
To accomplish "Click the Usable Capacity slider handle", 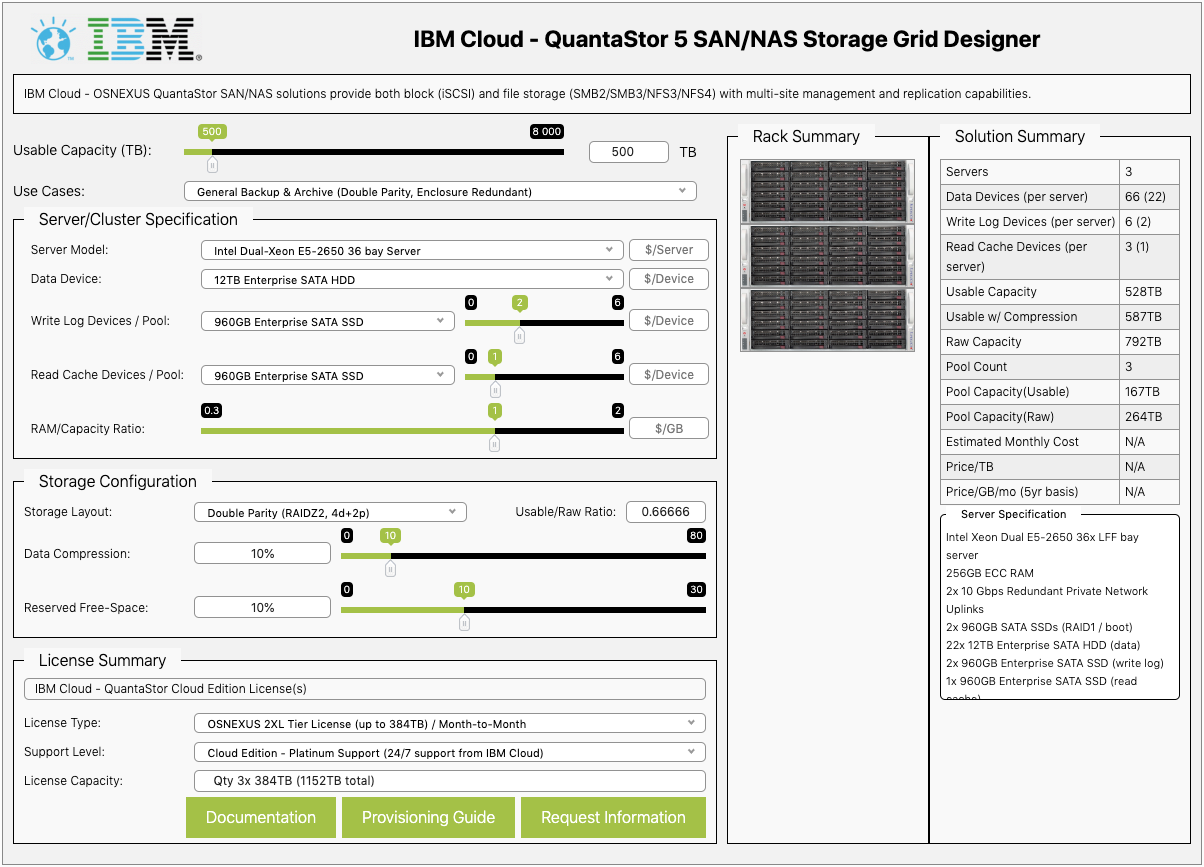I will click(212, 165).
